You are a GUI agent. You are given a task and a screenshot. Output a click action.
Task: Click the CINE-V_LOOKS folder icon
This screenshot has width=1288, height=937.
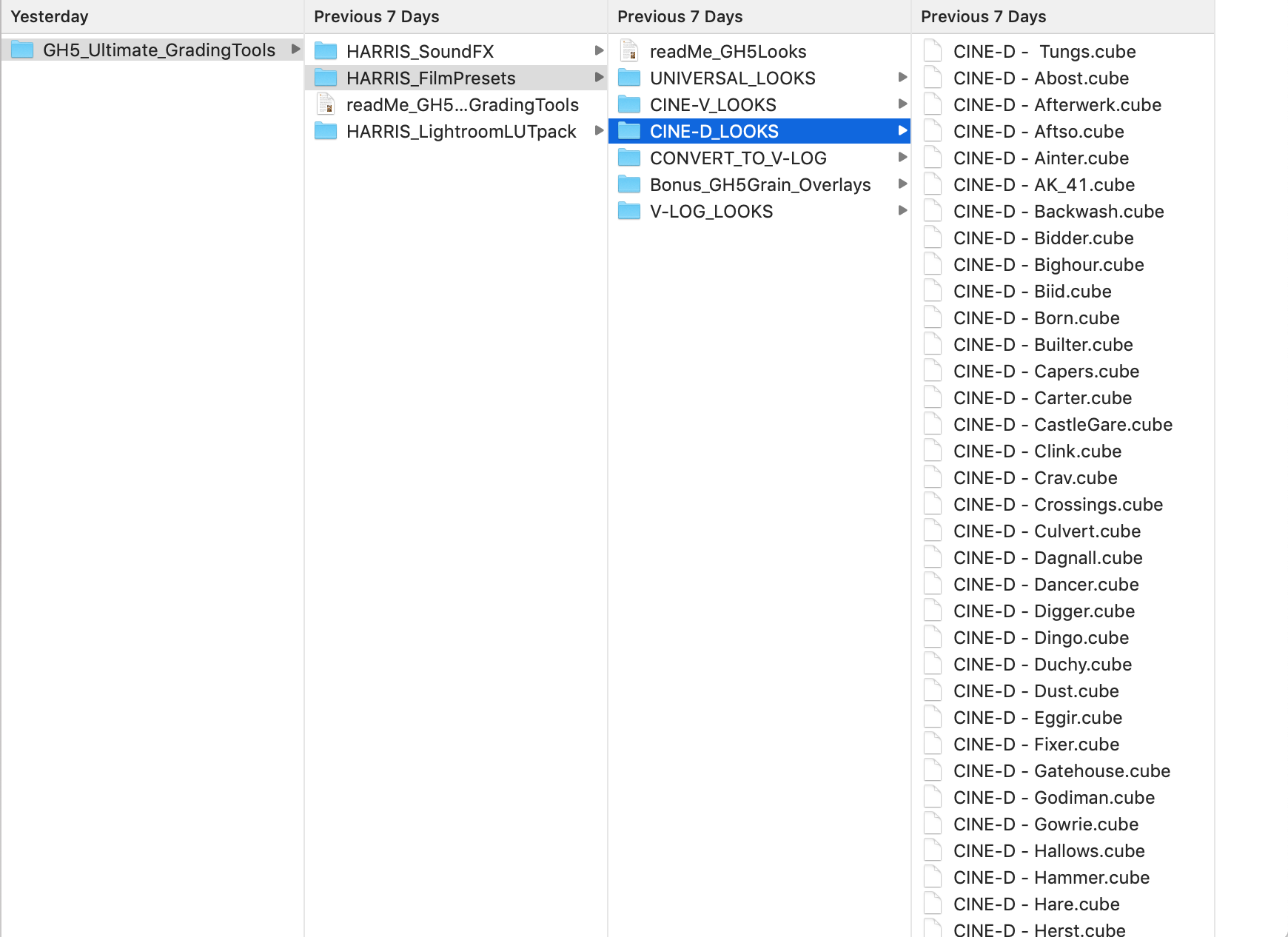[x=629, y=104]
